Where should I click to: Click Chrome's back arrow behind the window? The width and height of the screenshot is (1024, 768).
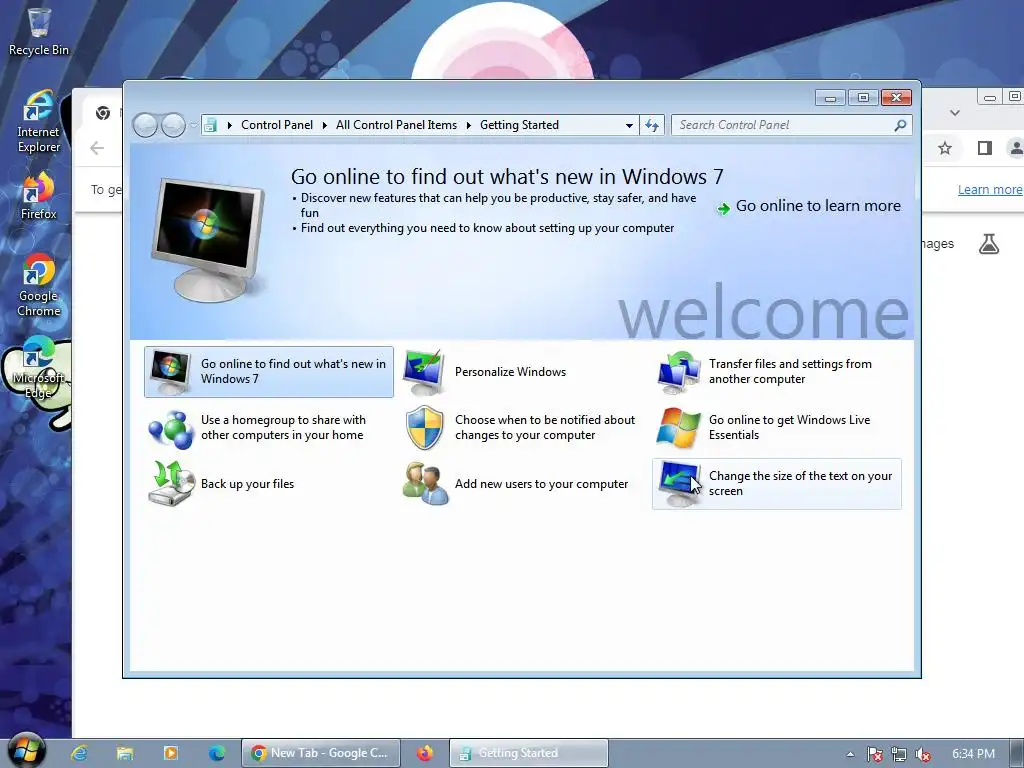(97, 148)
